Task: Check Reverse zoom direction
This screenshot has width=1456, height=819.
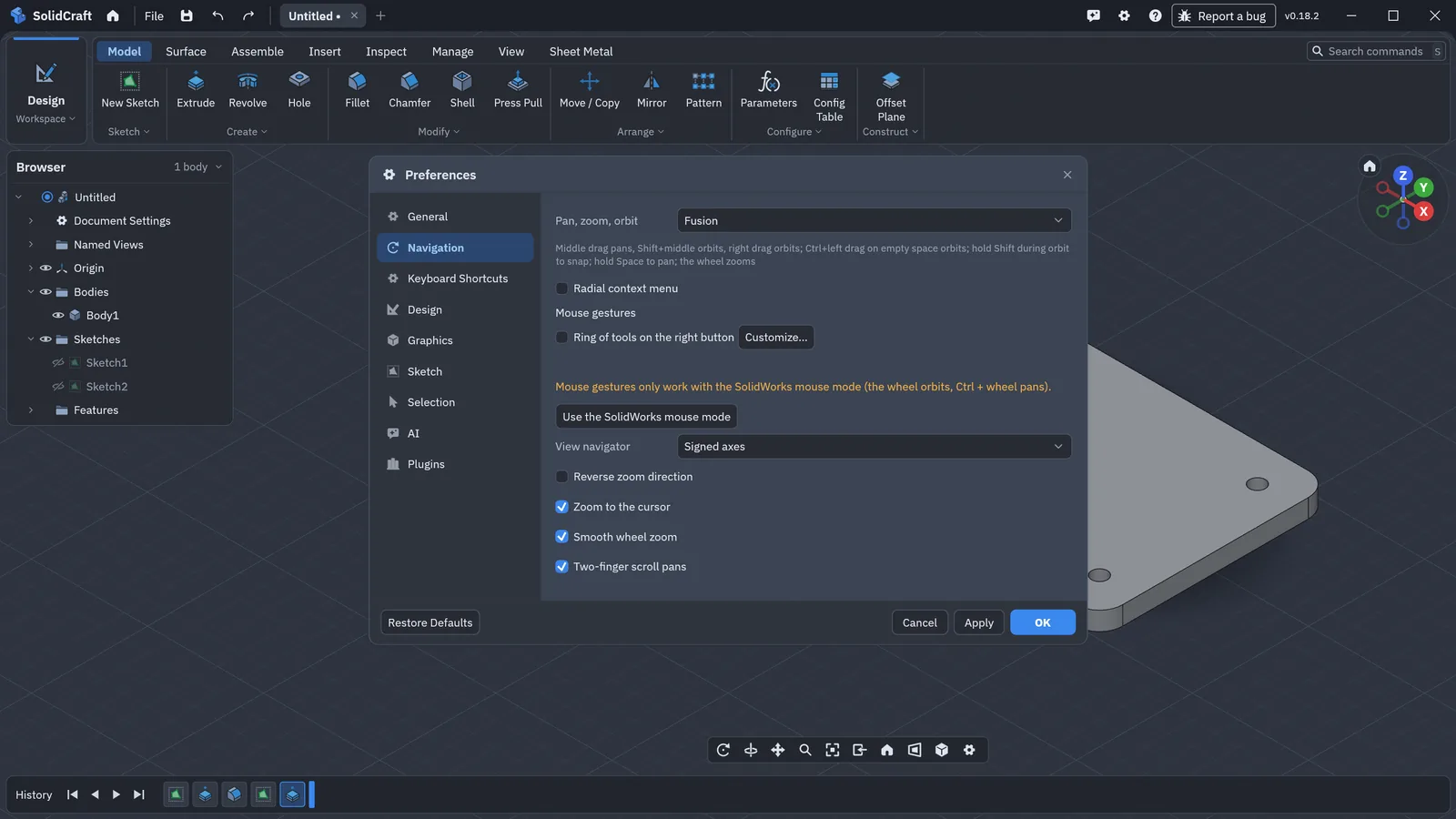Action: click(561, 477)
